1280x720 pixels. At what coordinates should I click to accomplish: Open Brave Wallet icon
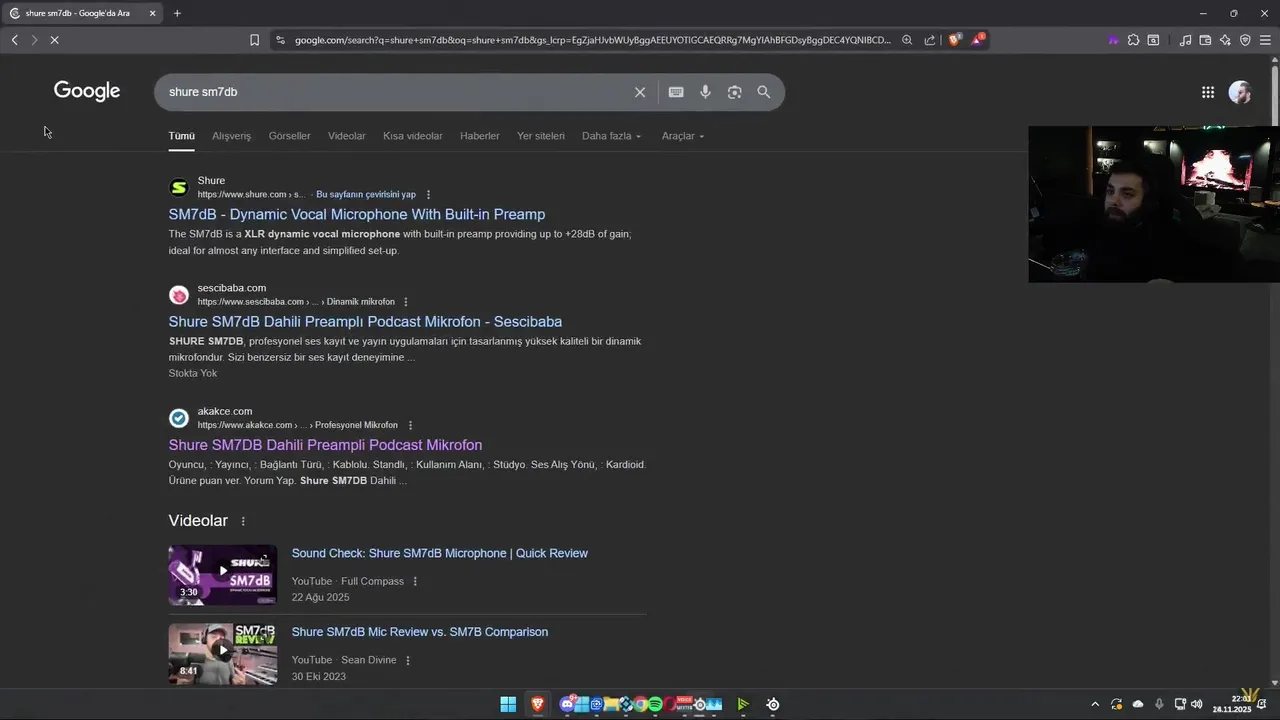(1205, 40)
